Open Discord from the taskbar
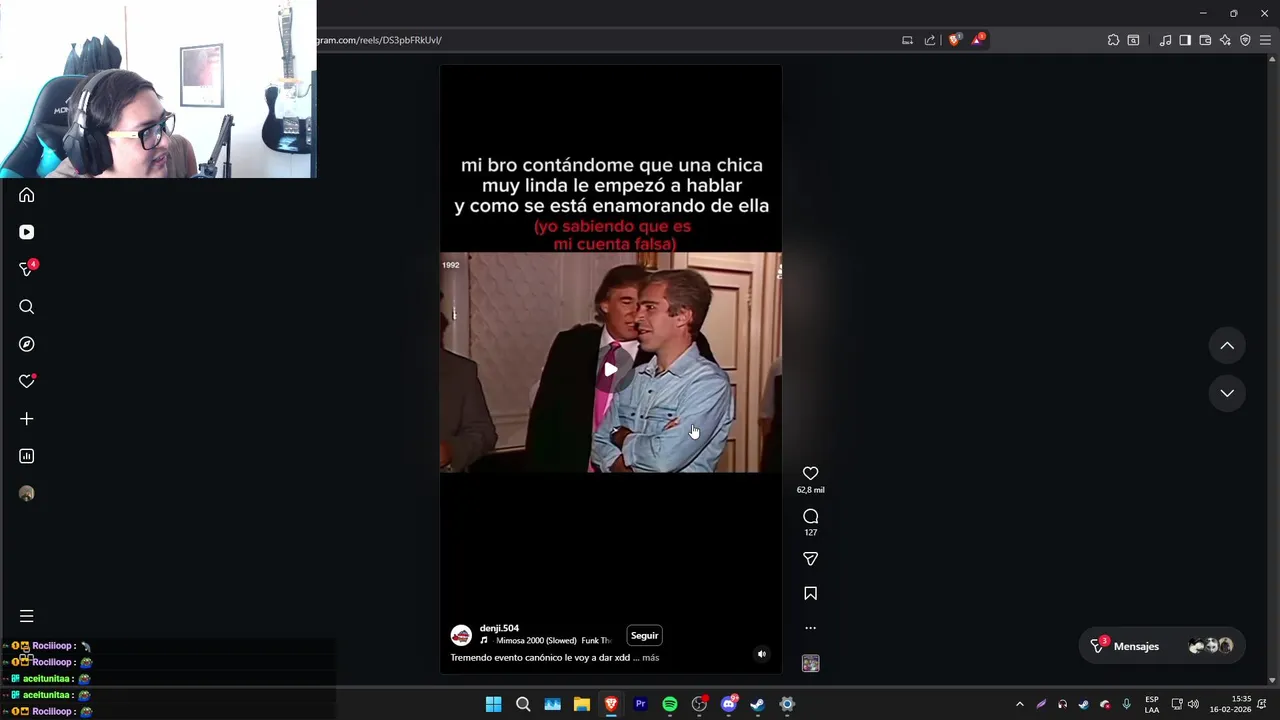The height and width of the screenshot is (720, 1280). tap(729, 704)
